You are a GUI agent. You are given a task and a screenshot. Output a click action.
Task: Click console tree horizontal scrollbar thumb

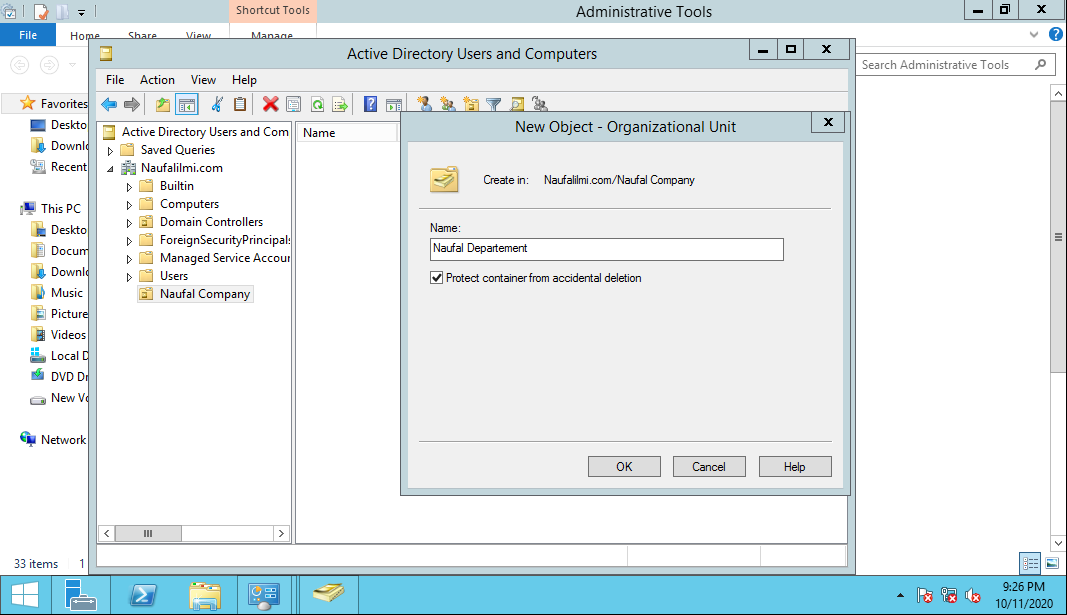[x=148, y=533]
